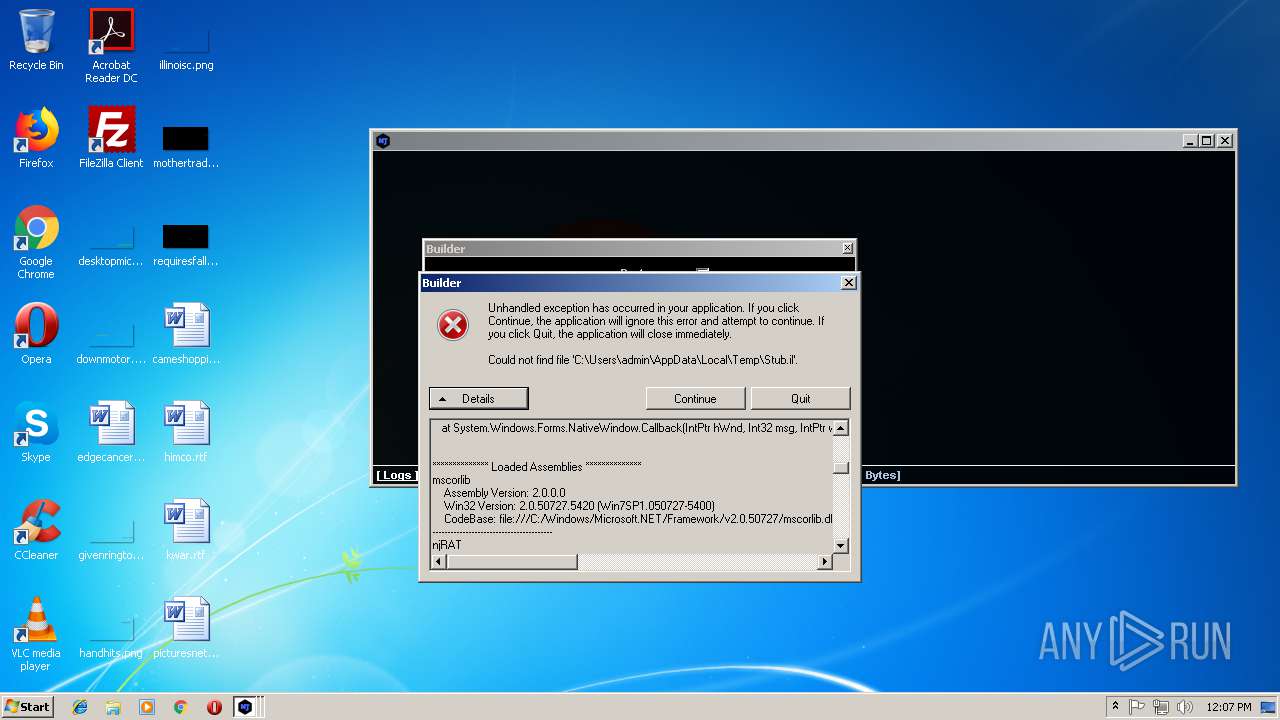Click the njRAT window title icon
Image resolution: width=1280 pixels, height=720 pixels.
383,140
